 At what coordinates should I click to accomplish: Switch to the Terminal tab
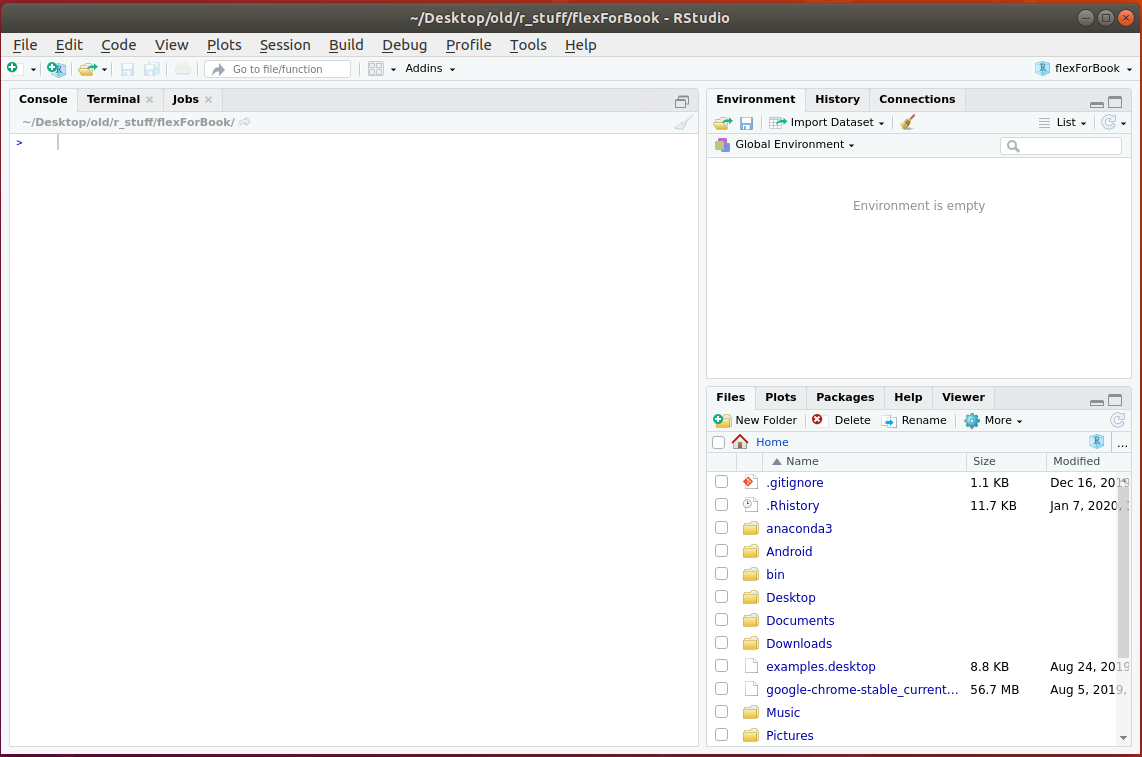coord(113,99)
